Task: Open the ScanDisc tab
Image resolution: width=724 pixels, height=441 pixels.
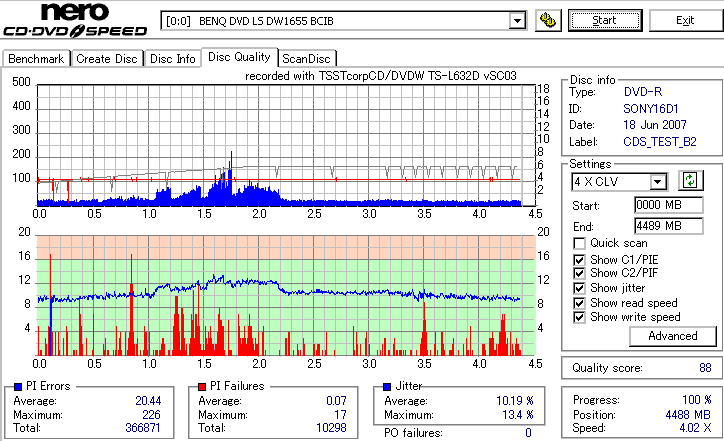Action: point(307,59)
